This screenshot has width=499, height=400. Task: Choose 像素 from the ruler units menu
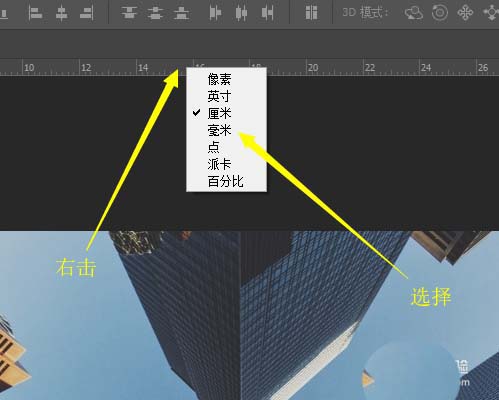226,79
